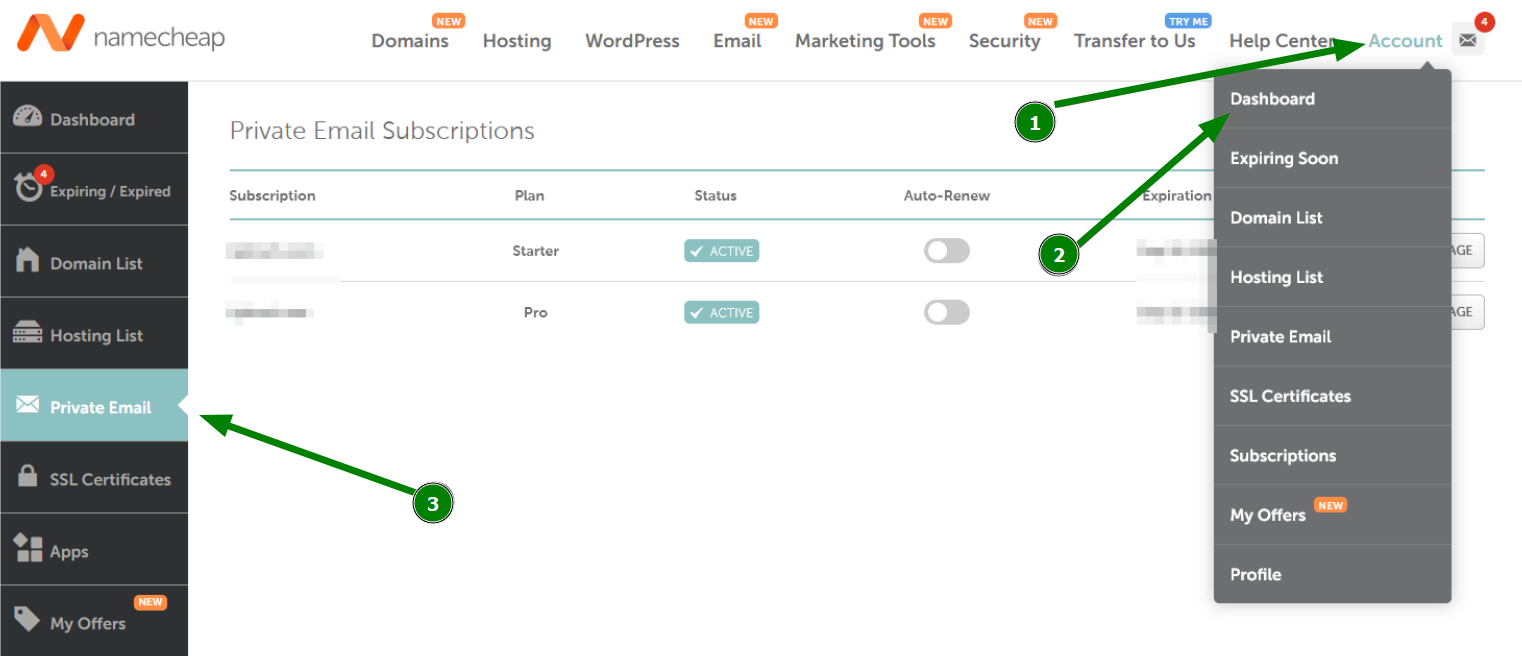Open messages via envelope icon showing 4
Viewport: 1522px width, 656px height.
point(1467,39)
